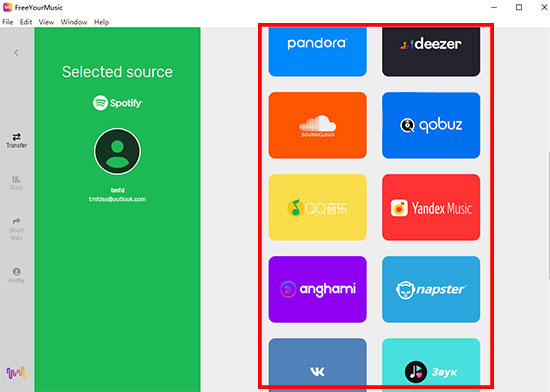Open the Profile section in sidebar
The width and height of the screenshot is (550, 392).
click(16, 275)
